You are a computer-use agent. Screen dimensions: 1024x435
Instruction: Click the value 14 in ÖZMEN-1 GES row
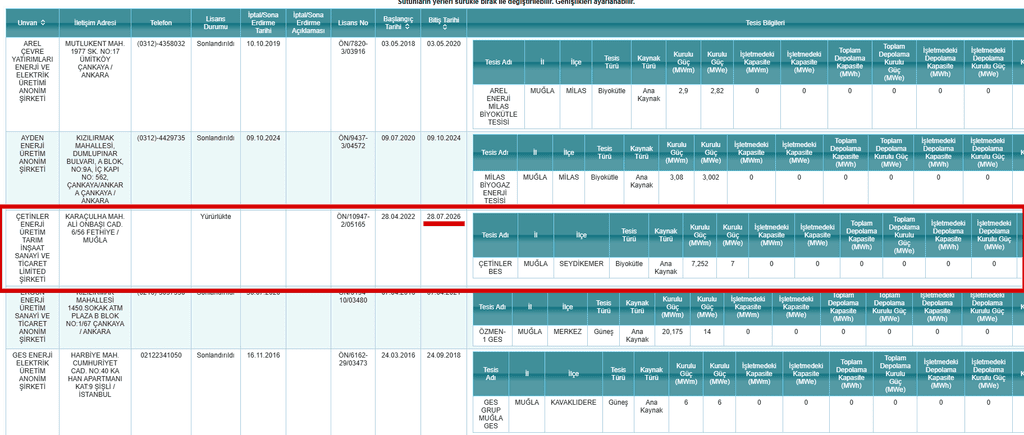point(706,332)
